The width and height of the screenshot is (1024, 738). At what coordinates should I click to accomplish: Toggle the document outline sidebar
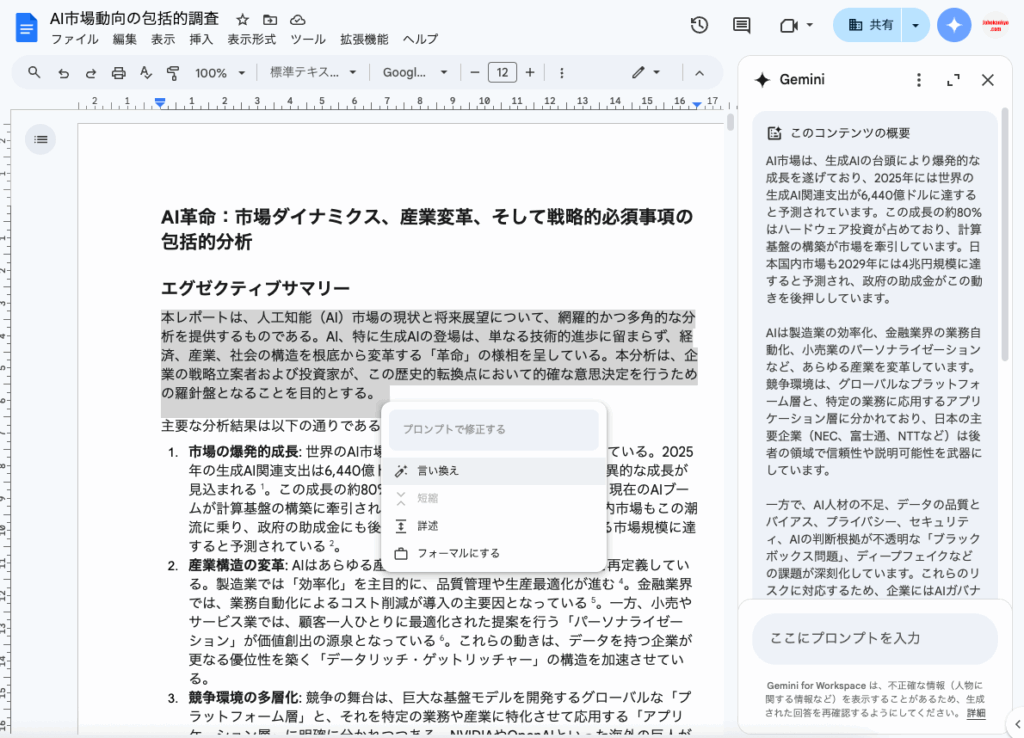41,139
